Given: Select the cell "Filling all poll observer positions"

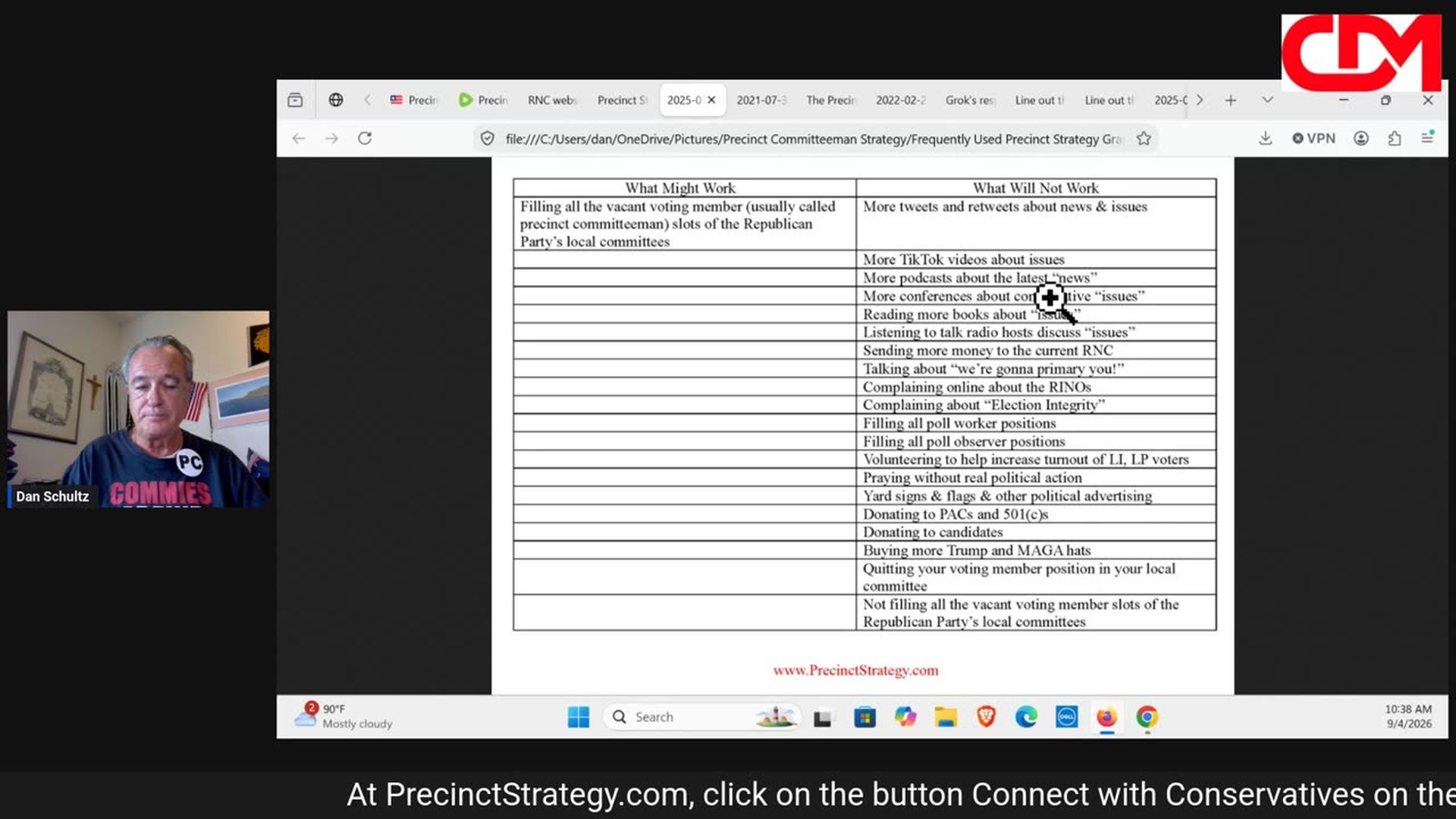Looking at the screenshot, I should (1036, 441).
